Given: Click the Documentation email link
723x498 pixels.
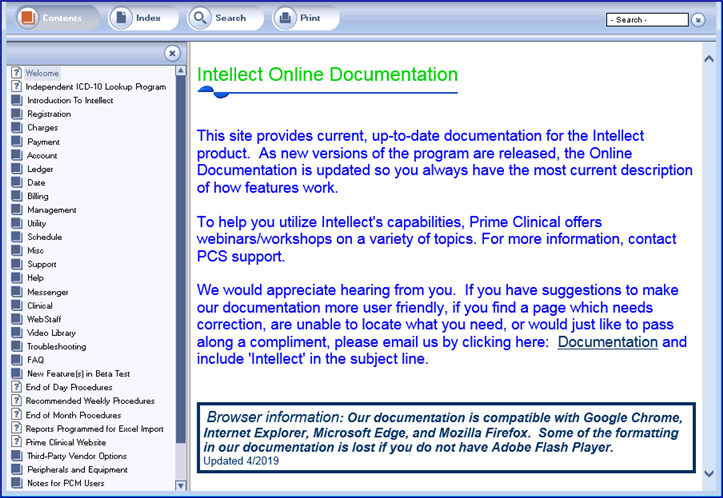Looking at the screenshot, I should pyautogui.click(x=608, y=342).
